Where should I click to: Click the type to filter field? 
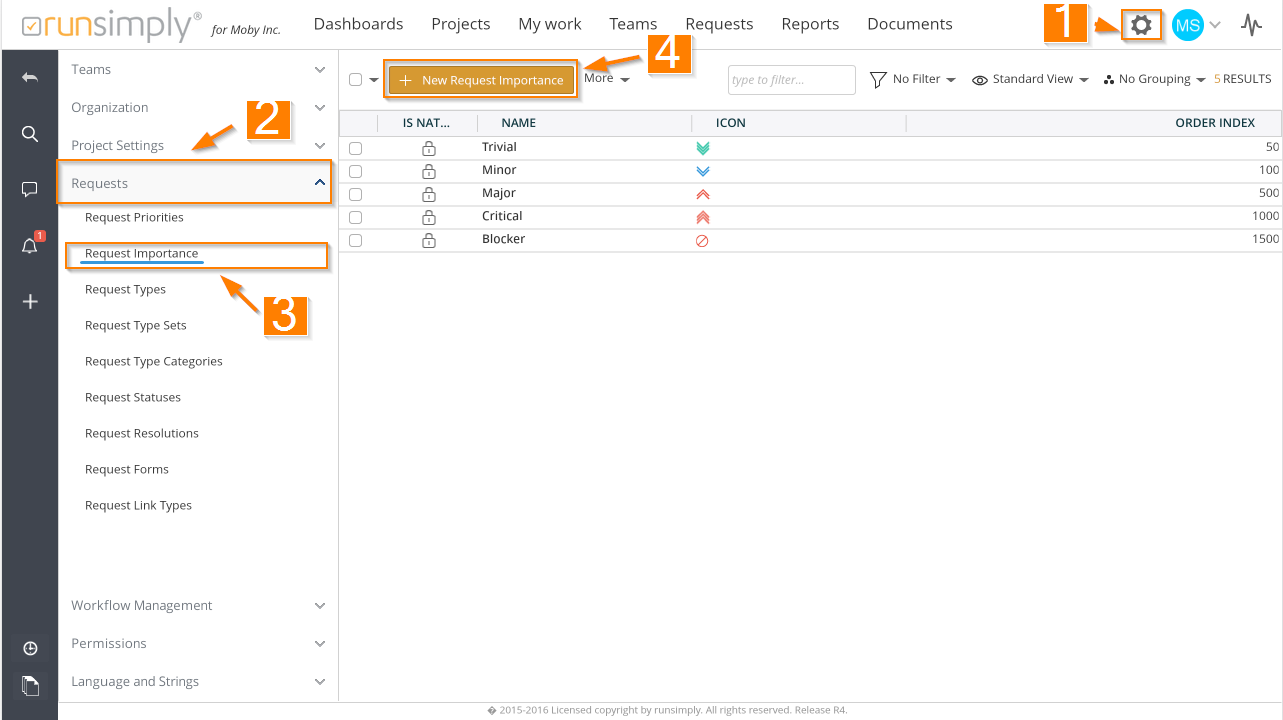[x=791, y=80]
